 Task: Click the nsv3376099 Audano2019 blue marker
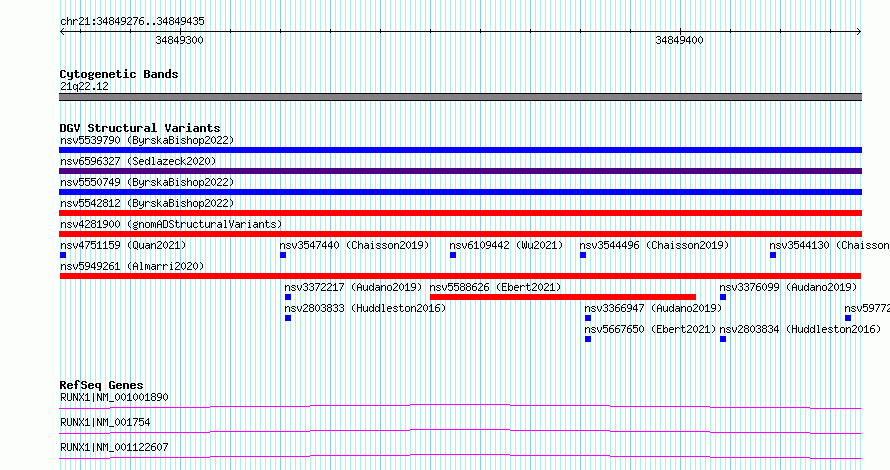tap(723, 297)
